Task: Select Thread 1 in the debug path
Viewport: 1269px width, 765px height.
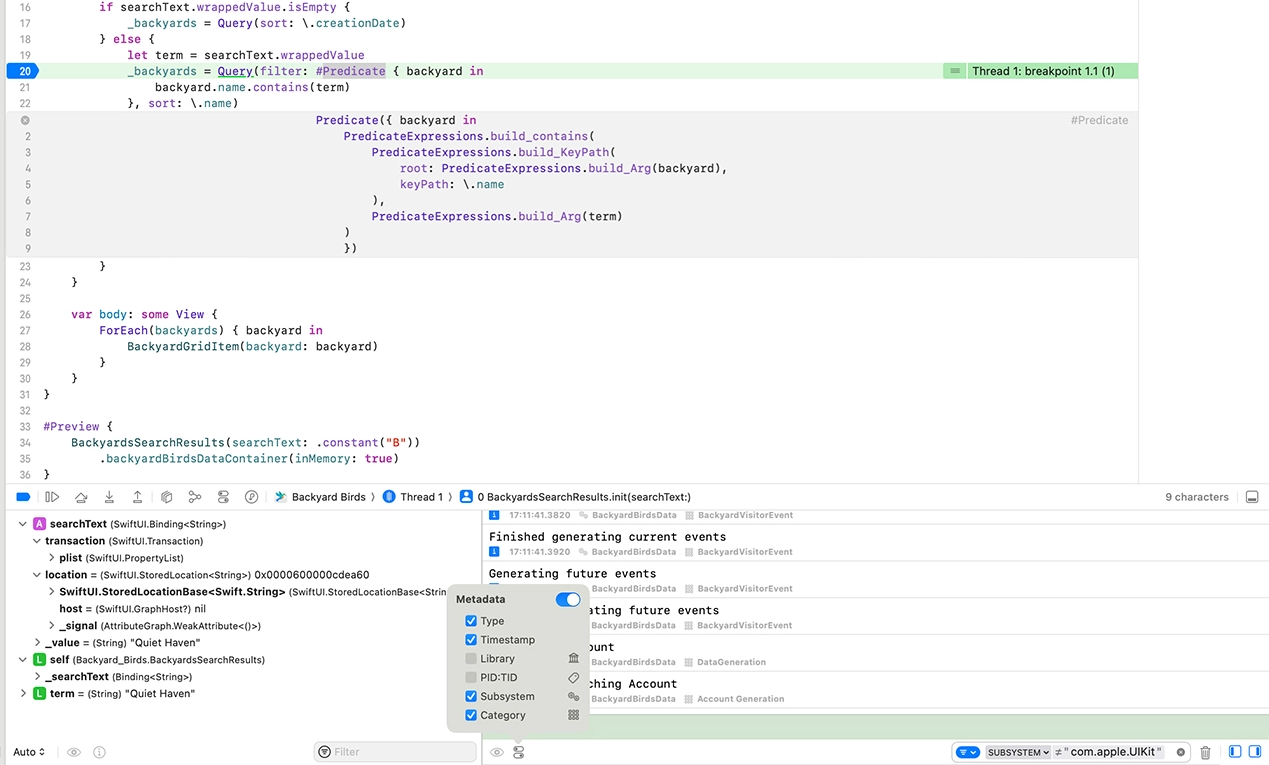Action: pos(413,497)
